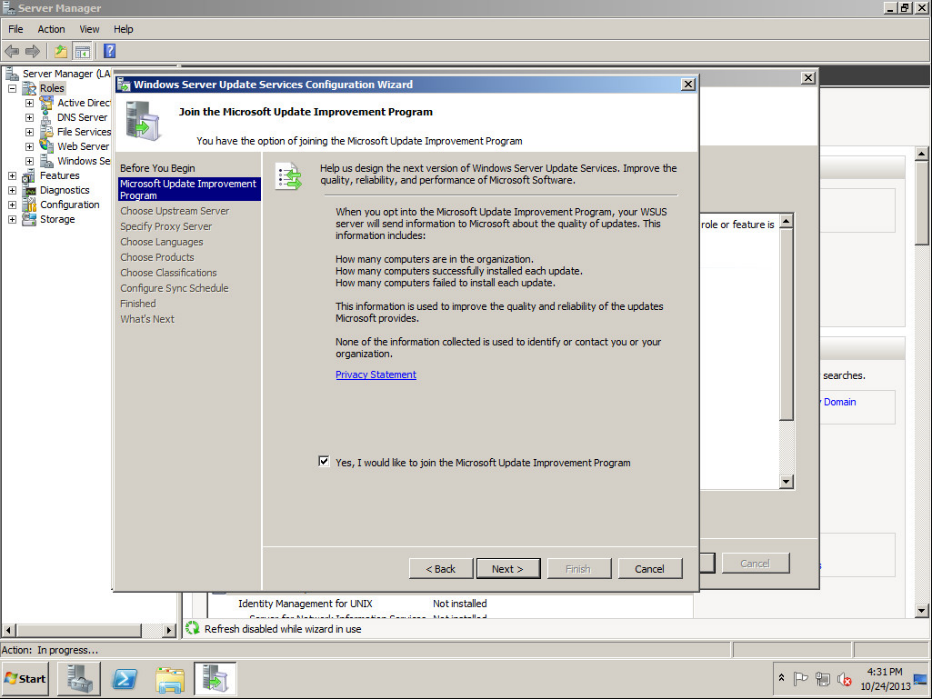Click the File Services role icon
The width and height of the screenshot is (932, 699).
[46, 132]
